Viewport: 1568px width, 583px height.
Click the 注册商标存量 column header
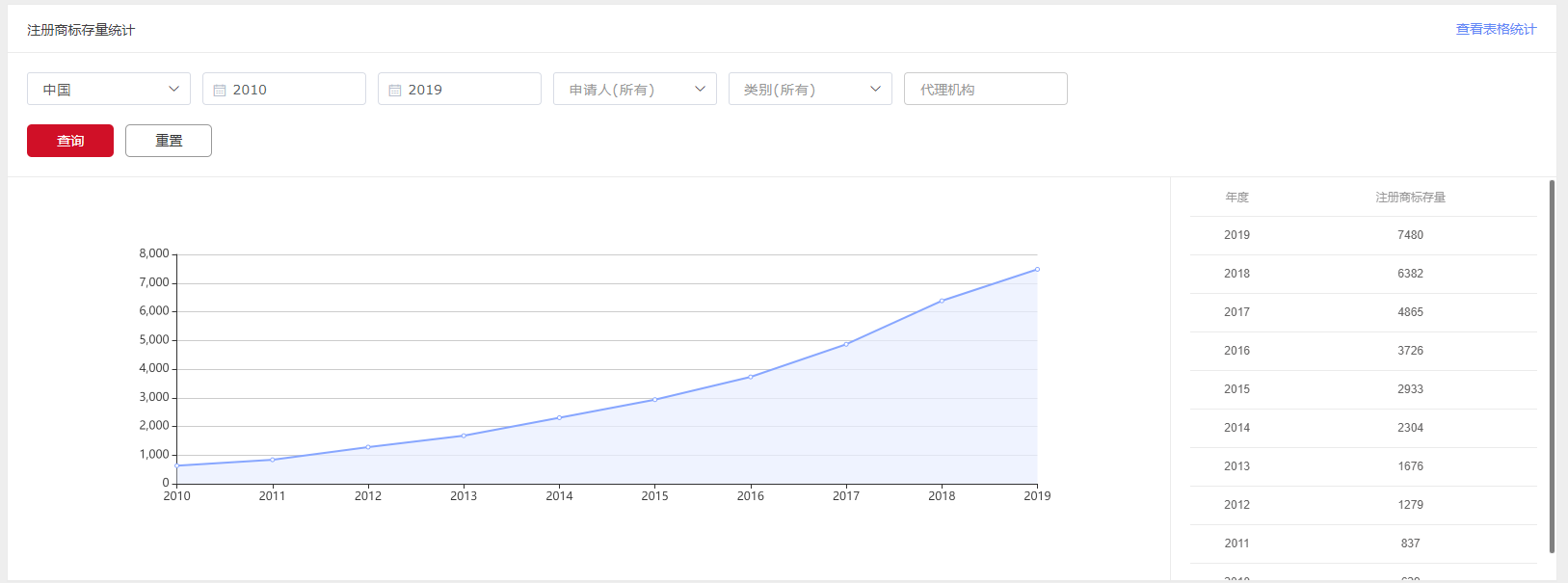tap(1410, 198)
